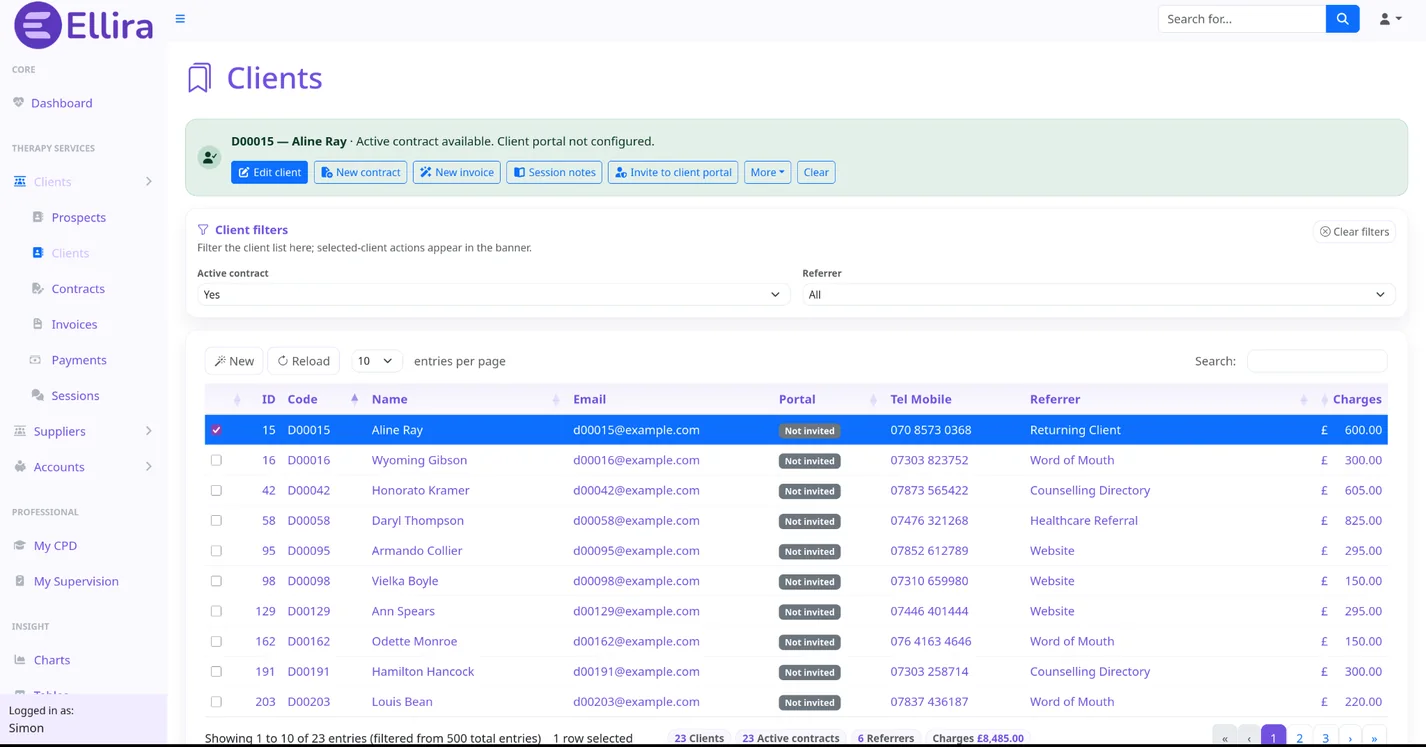Click the top Search for... input field
Screen dimensions: 1426x747
point(1242,19)
